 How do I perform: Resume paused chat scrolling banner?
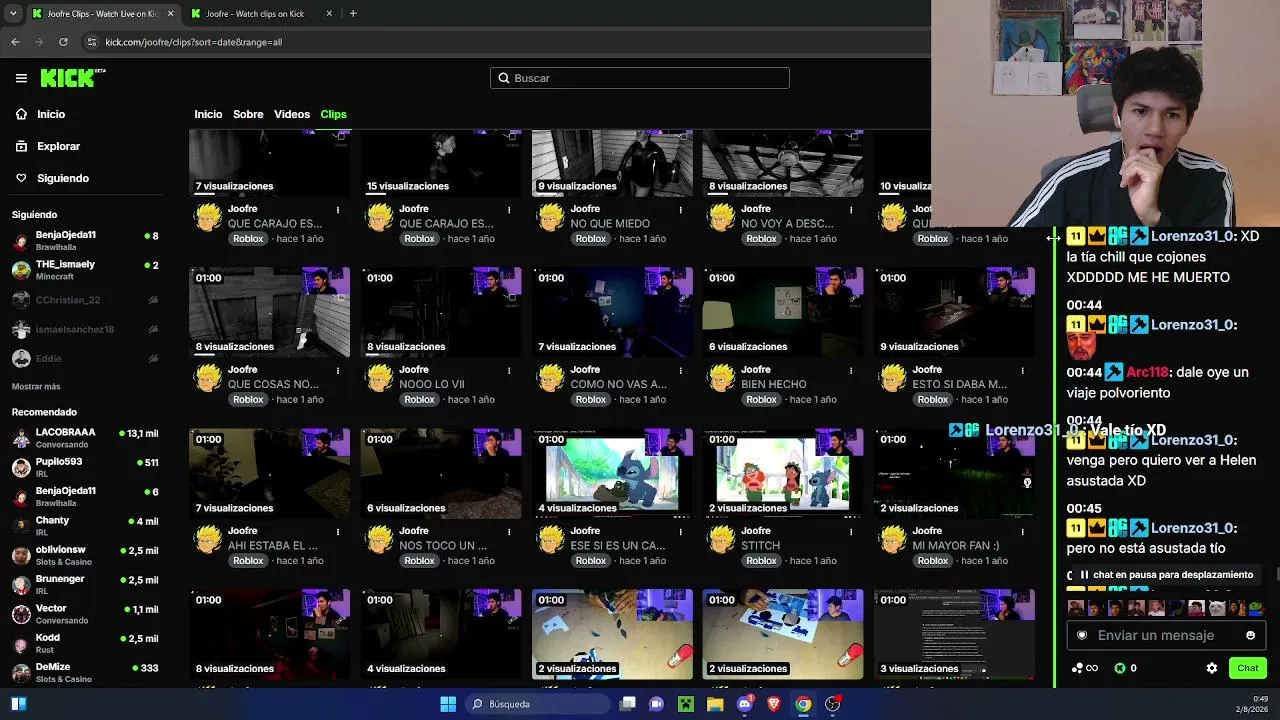[x=1165, y=575]
